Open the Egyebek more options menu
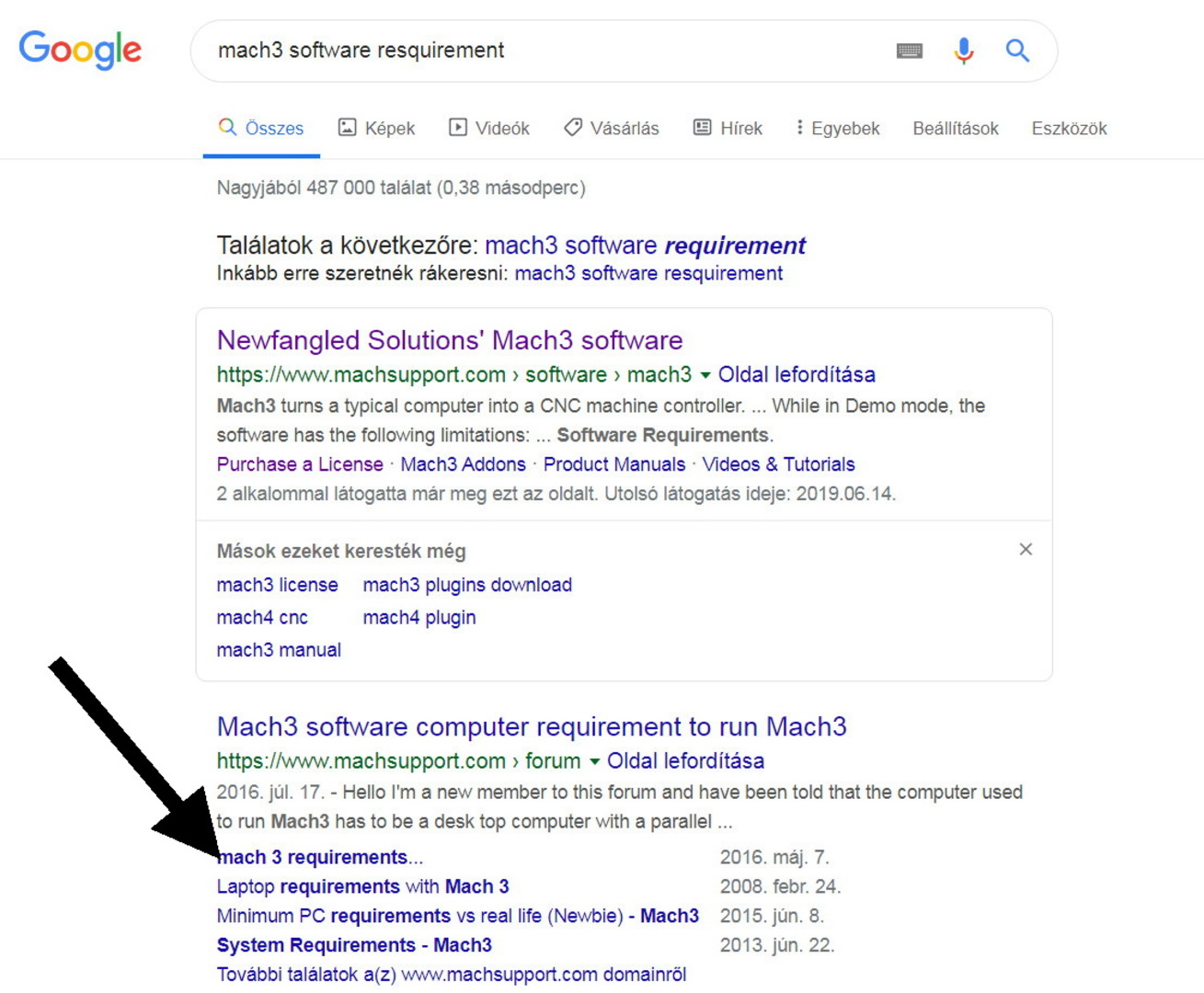Screen dimensions: 1204x993 point(838,129)
